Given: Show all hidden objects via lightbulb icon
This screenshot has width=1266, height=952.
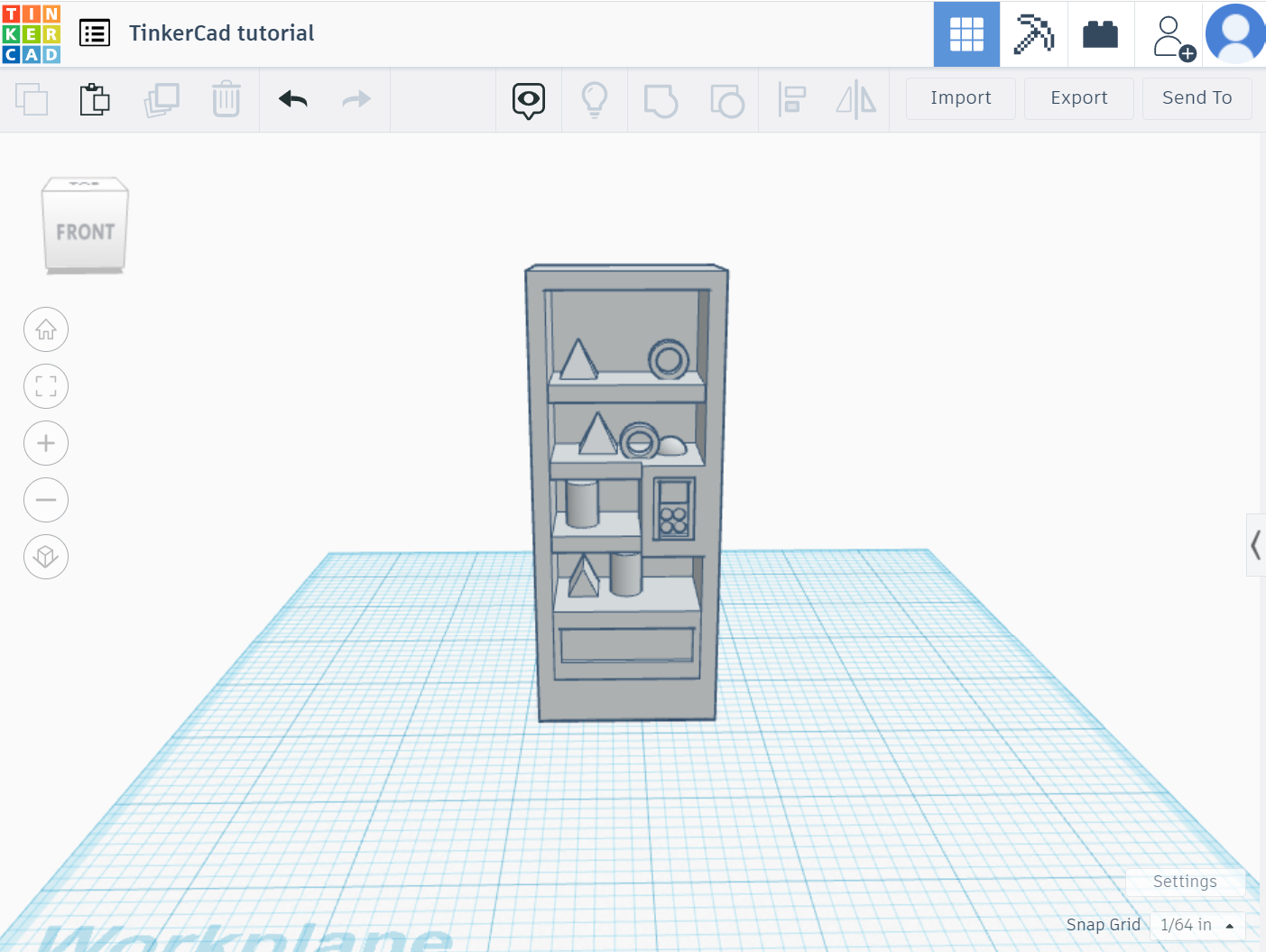Looking at the screenshot, I should click(x=594, y=99).
